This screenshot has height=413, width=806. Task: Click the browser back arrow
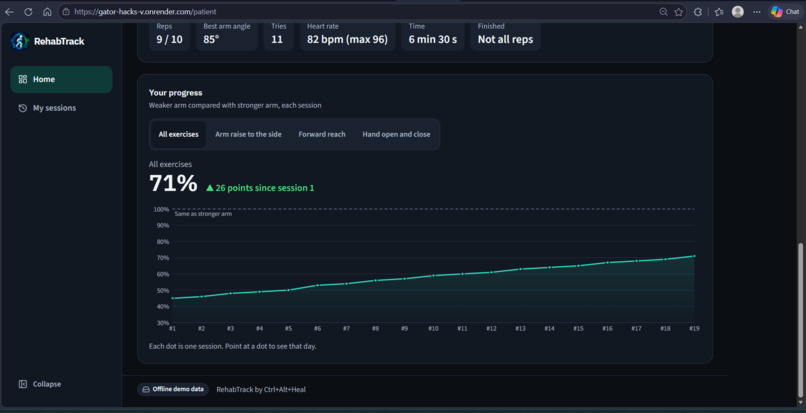9,12
